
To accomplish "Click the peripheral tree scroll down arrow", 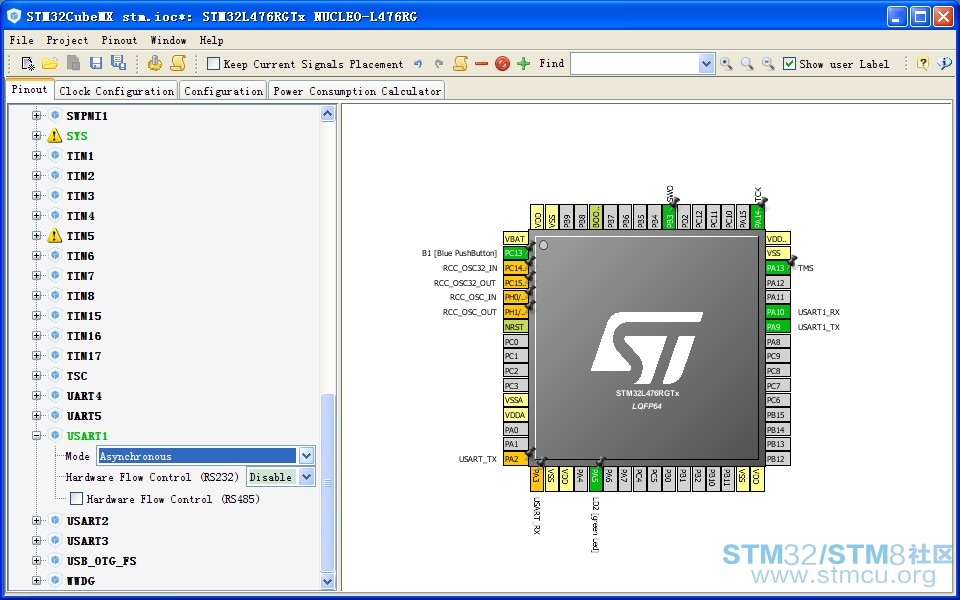I will (328, 581).
